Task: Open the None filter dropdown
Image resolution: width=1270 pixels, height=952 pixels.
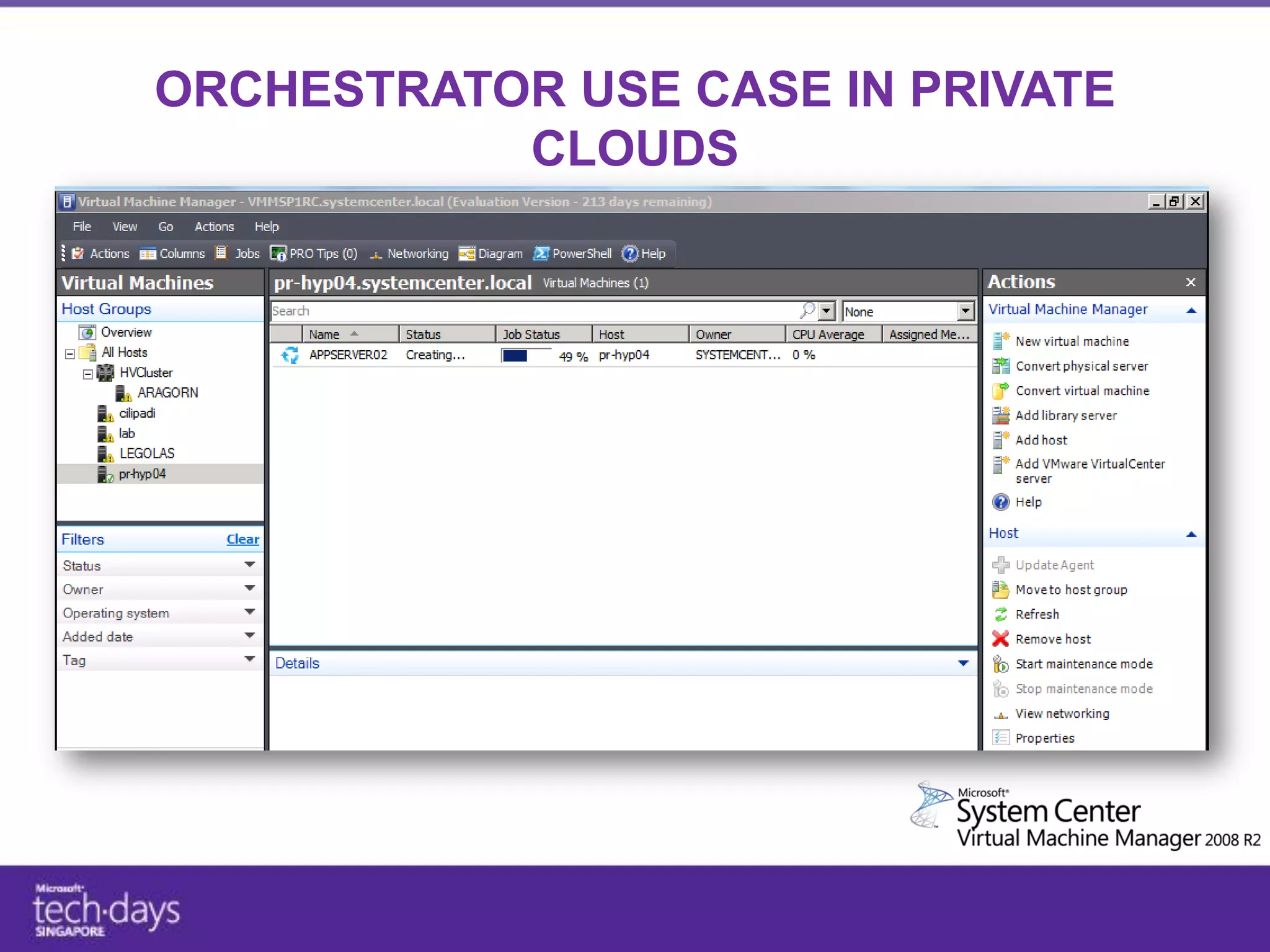Action: (x=966, y=311)
